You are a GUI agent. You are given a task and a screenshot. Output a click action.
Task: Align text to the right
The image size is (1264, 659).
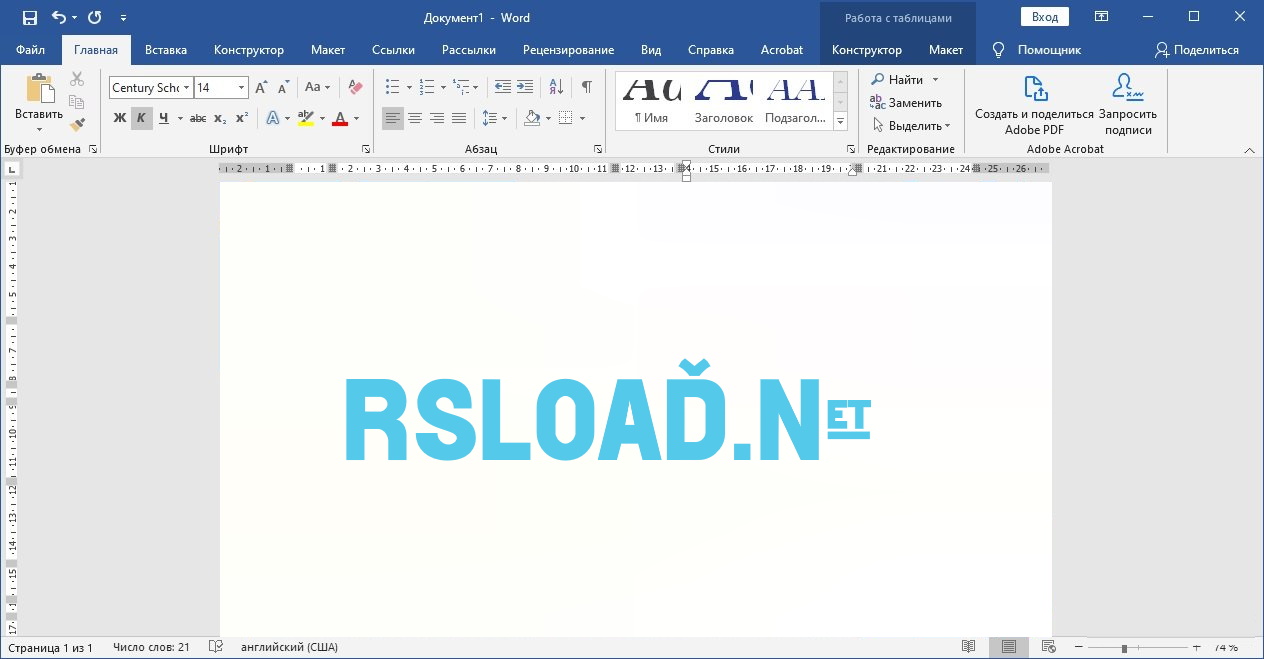[x=437, y=118]
